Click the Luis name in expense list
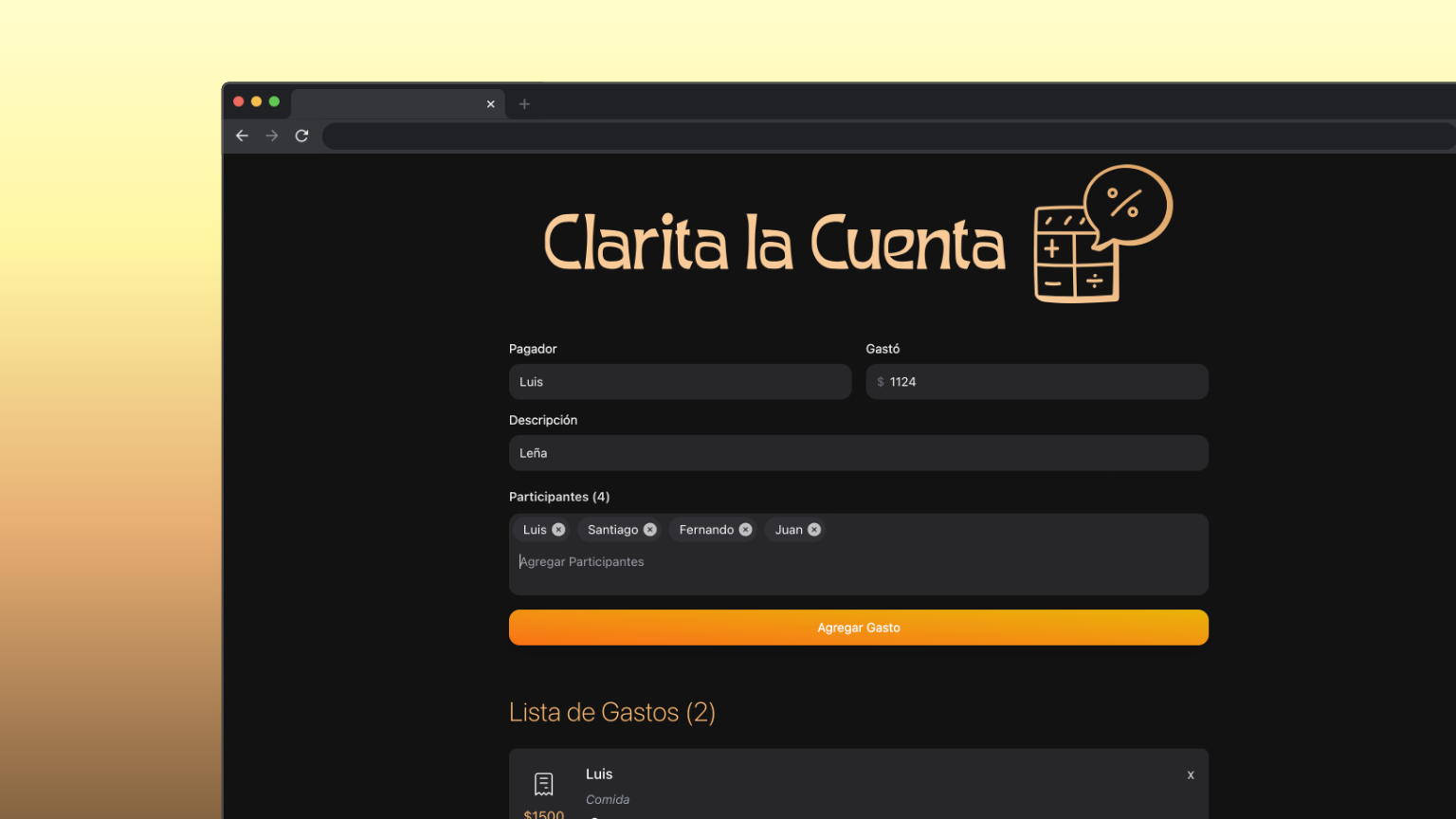The height and width of the screenshot is (819, 1456). coord(599,774)
